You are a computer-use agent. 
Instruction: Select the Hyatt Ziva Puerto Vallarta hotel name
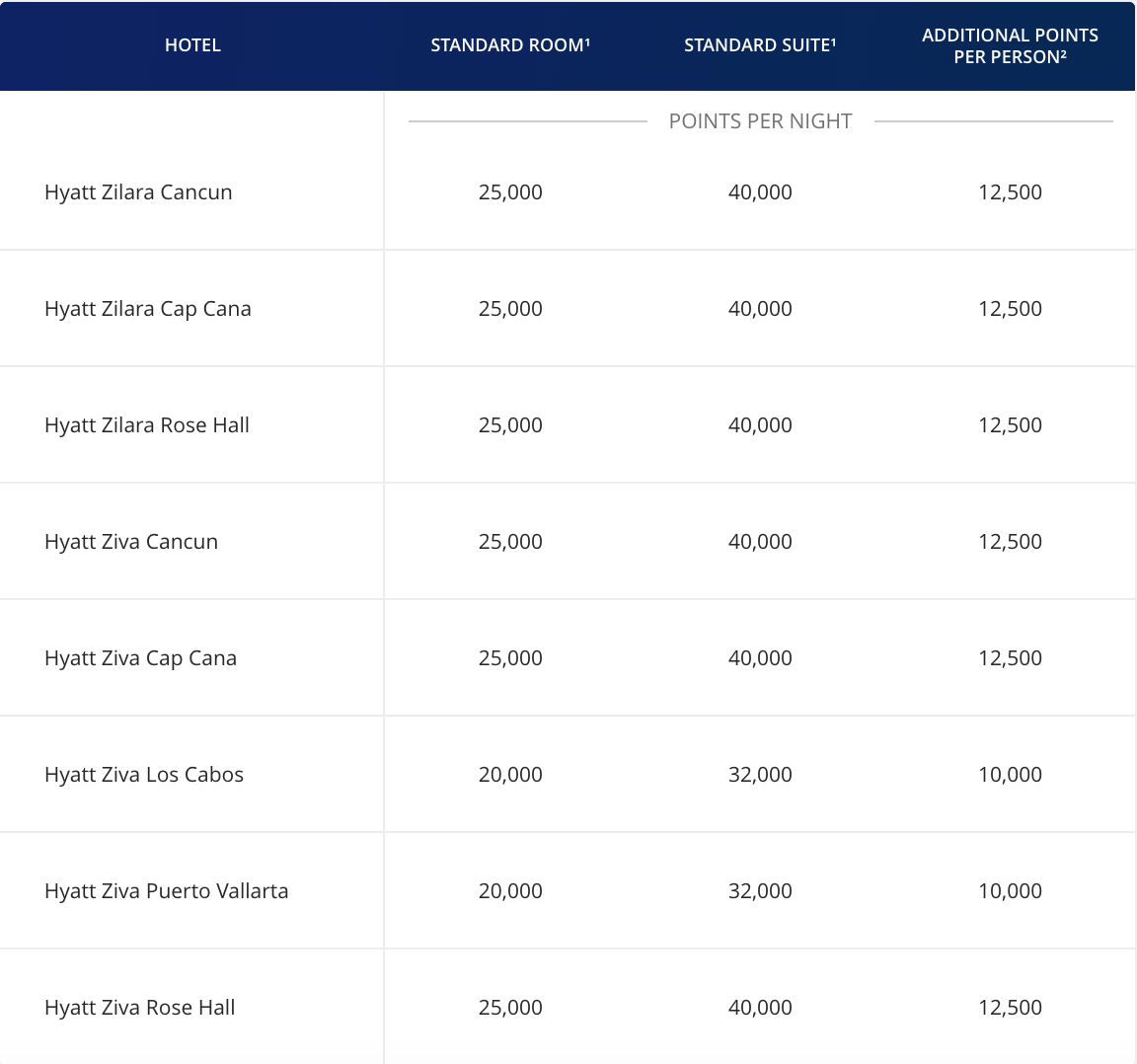167,891
